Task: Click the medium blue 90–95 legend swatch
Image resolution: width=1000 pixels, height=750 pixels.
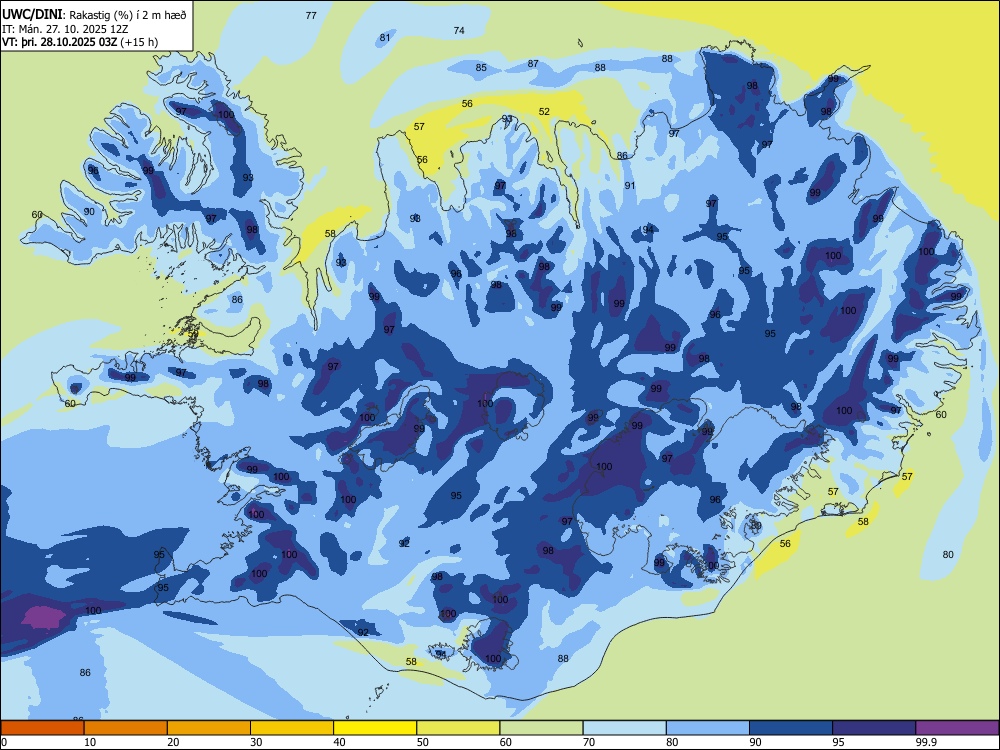Action: click(x=791, y=728)
